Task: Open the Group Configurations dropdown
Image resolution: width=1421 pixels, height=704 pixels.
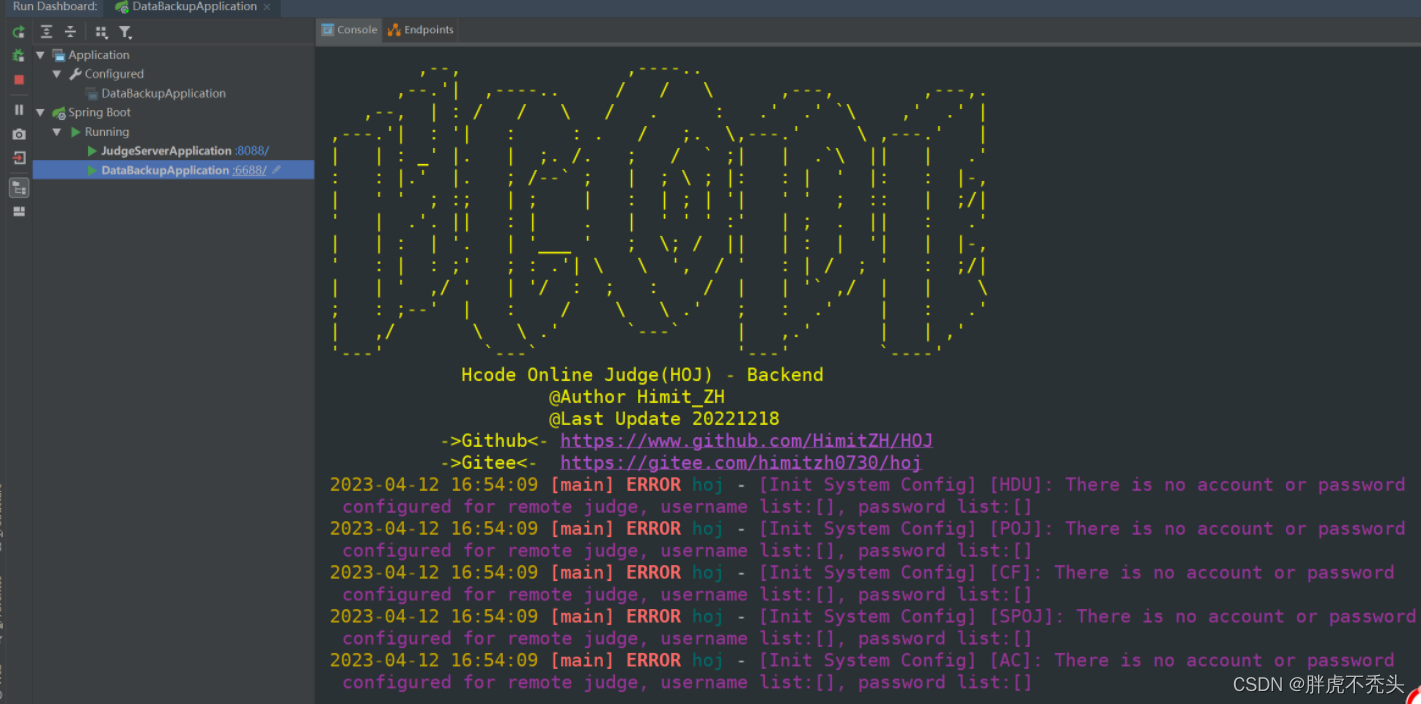Action: [x=101, y=32]
